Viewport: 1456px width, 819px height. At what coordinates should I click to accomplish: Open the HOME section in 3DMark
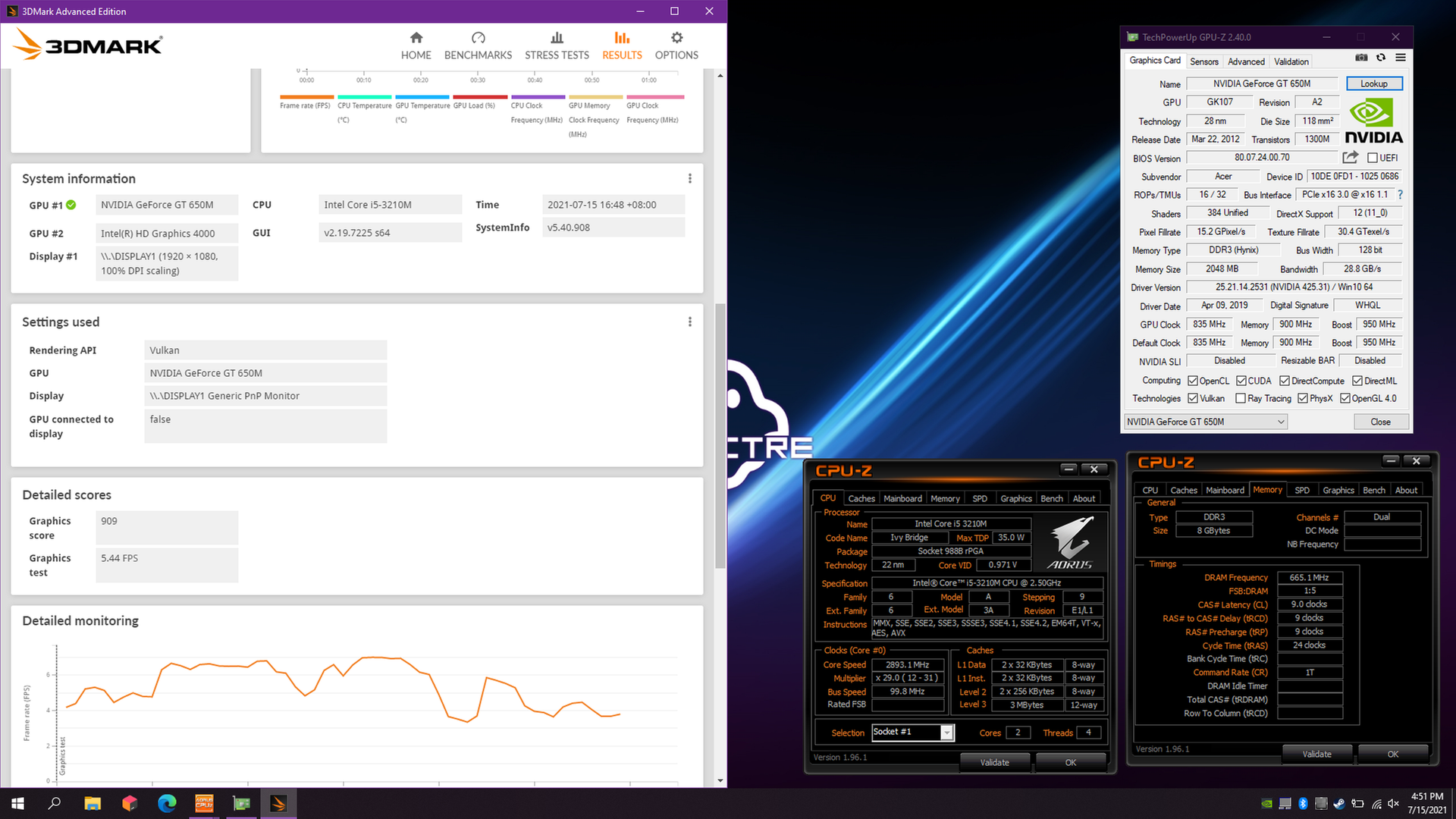(416, 45)
